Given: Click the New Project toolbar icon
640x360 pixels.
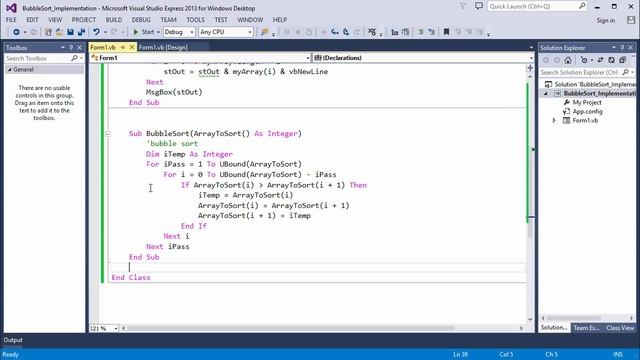Looking at the screenshot, I should click(48, 32).
